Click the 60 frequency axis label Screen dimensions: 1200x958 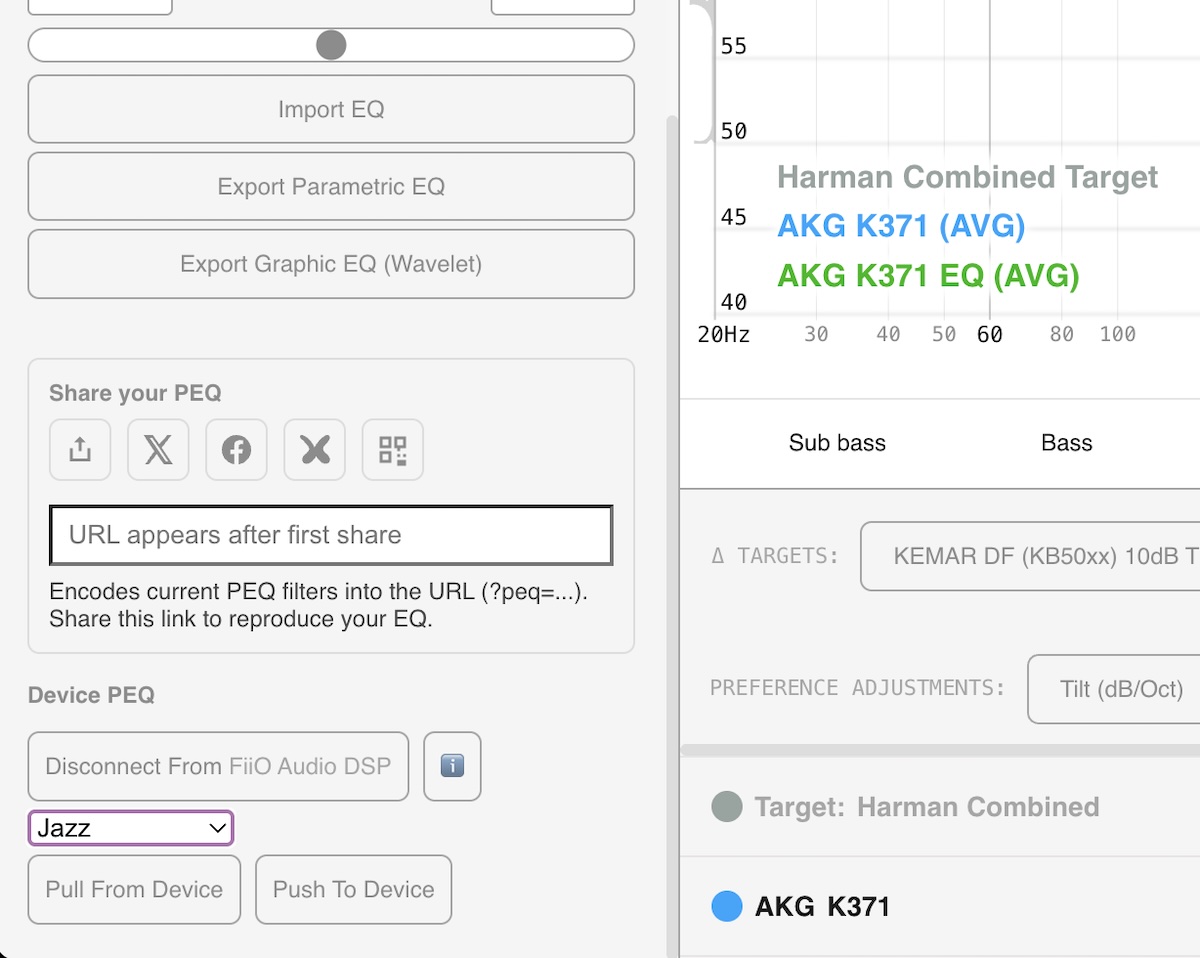[989, 335]
